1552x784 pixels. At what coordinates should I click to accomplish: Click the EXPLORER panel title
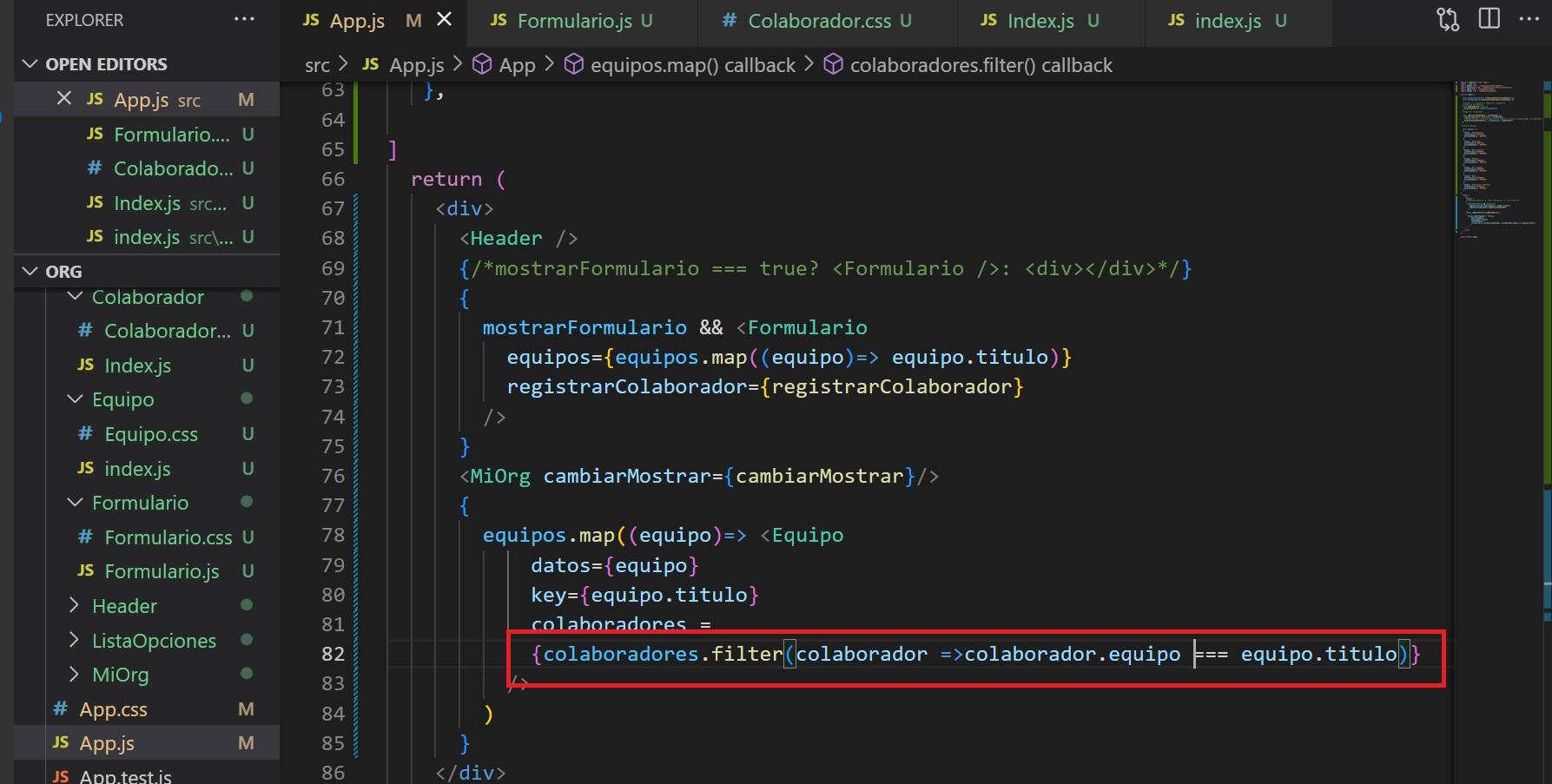point(84,20)
